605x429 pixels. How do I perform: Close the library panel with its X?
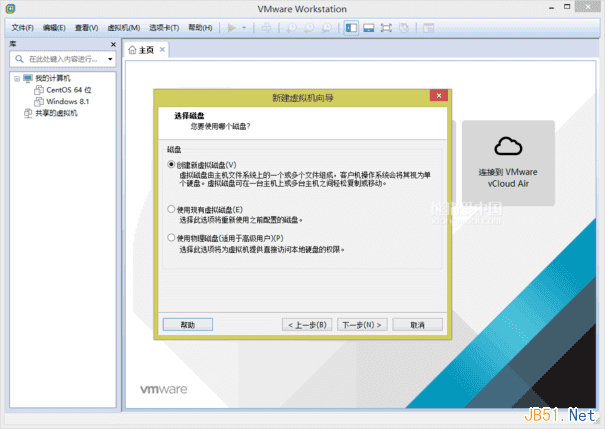point(113,44)
